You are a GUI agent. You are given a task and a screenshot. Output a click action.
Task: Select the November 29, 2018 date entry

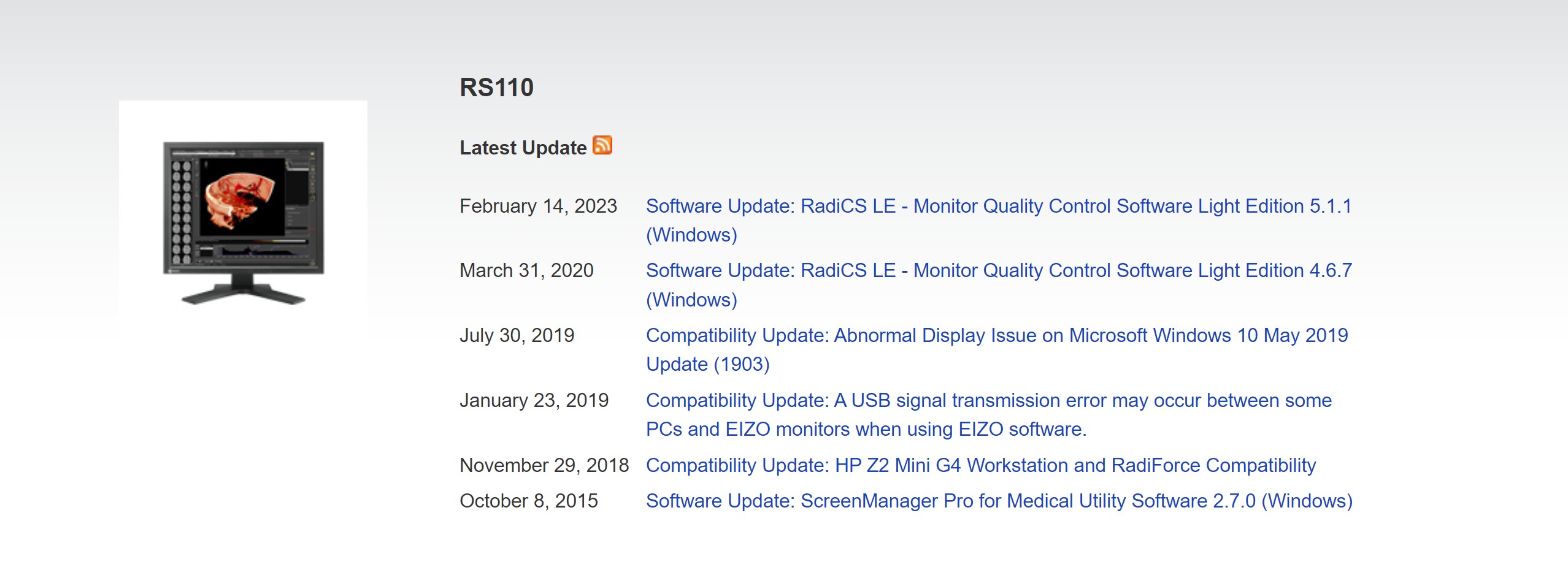pyautogui.click(x=545, y=465)
